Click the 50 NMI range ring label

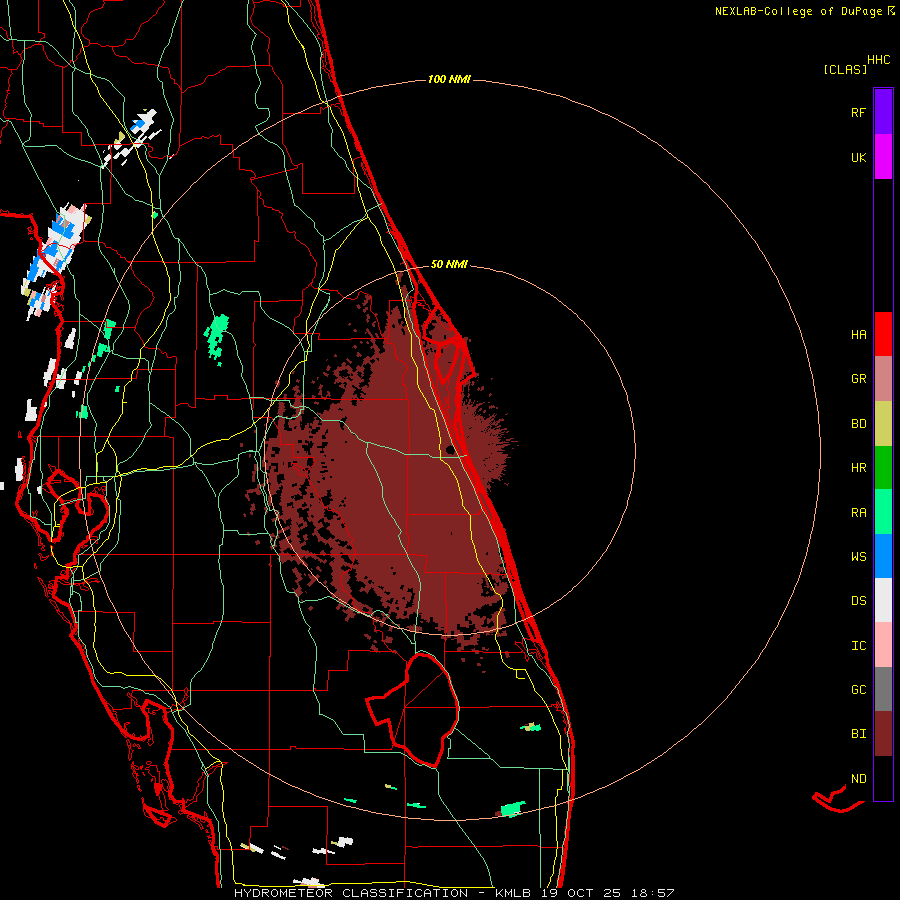click(x=449, y=264)
